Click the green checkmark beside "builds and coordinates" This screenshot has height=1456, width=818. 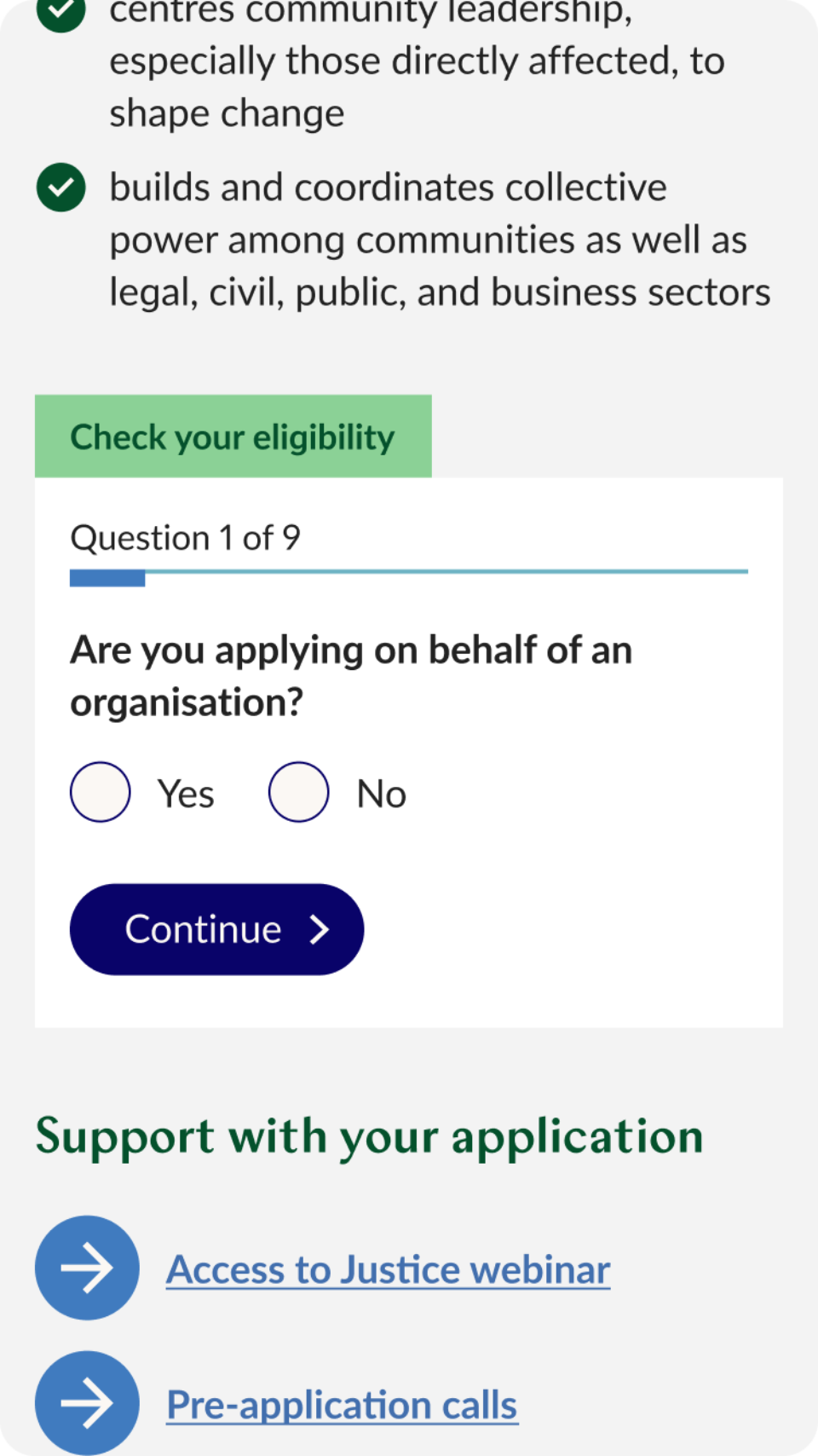[x=61, y=188]
